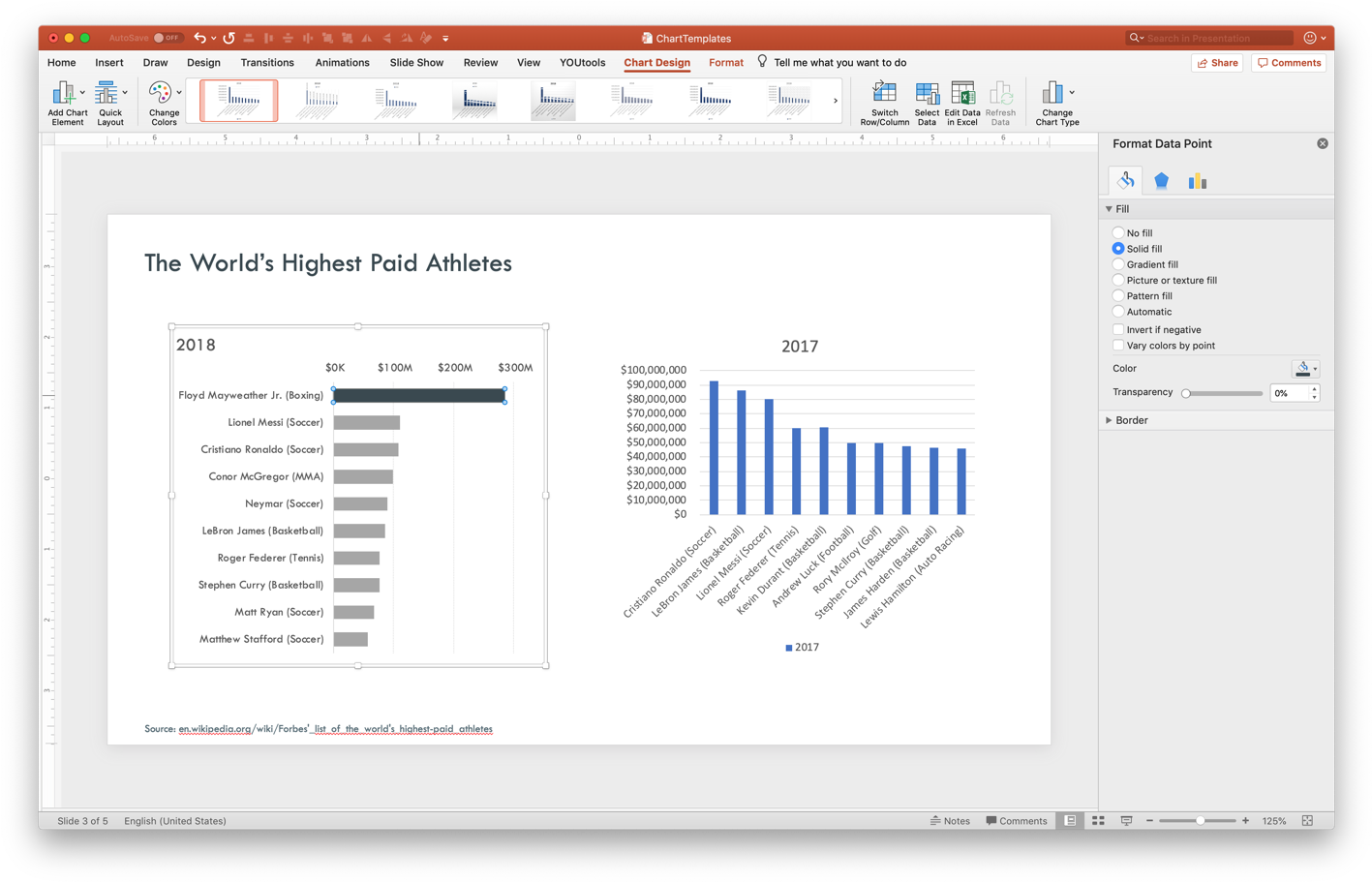Viewport: 1372px width, 882px height.
Task: Select Solid fill option
Action: pyautogui.click(x=1118, y=249)
